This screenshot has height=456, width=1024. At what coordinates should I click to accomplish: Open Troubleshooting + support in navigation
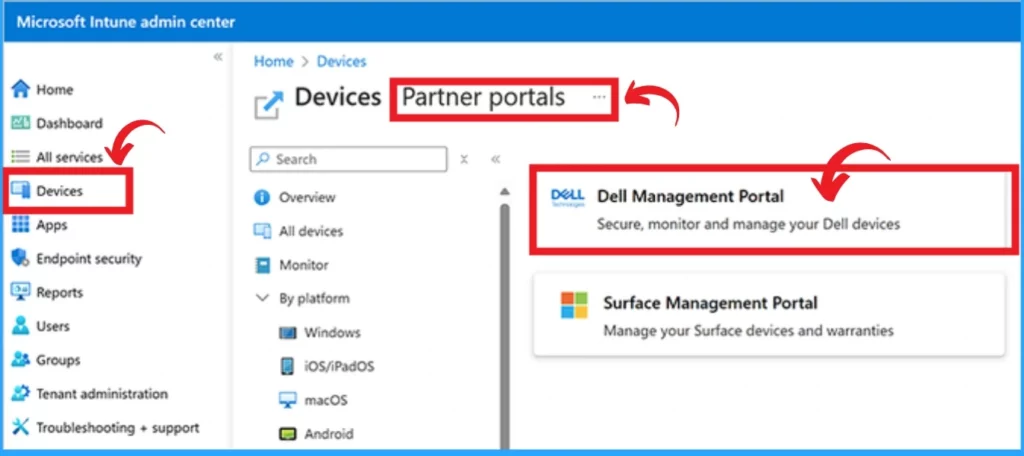(x=118, y=428)
